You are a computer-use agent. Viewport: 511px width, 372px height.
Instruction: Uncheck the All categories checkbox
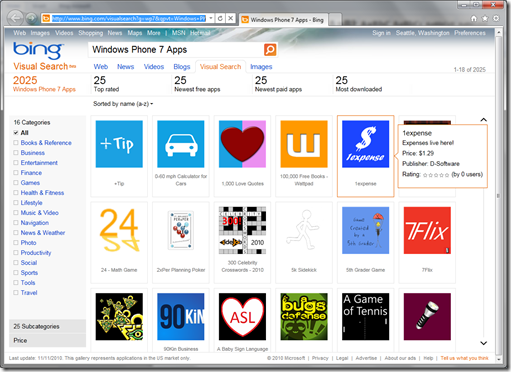click(x=16, y=133)
